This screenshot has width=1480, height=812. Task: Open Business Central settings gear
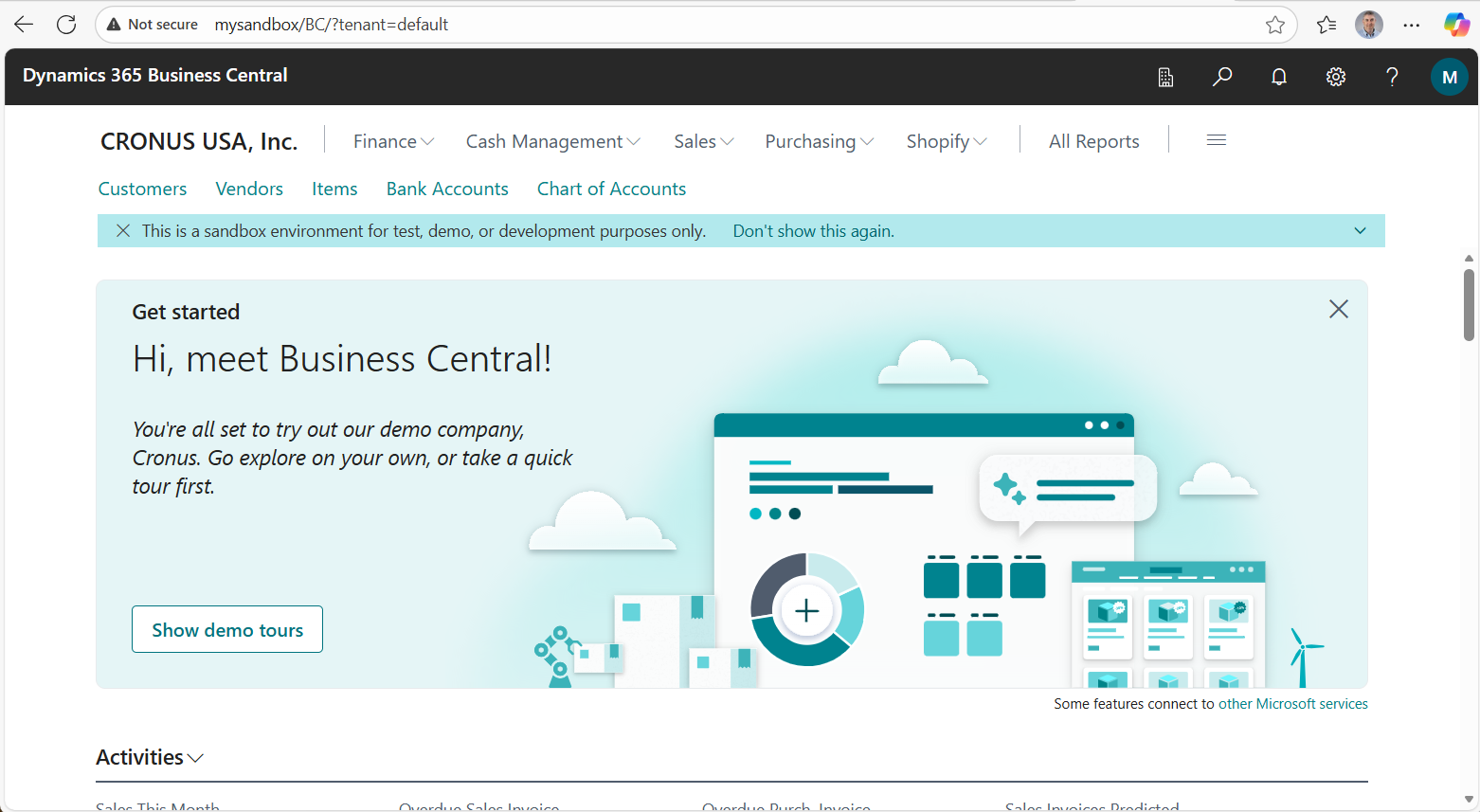click(1336, 77)
